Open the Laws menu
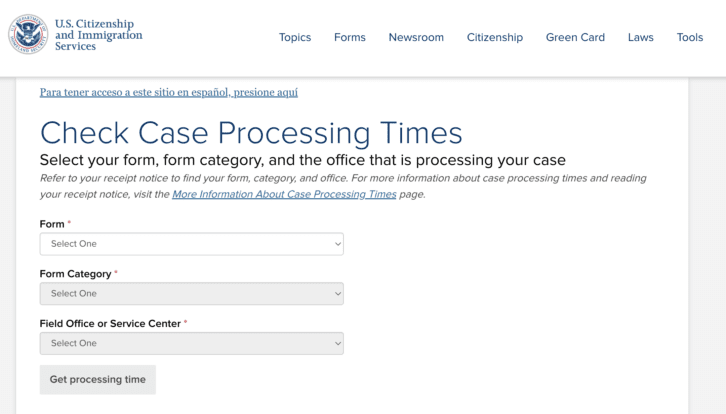This screenshot has height=414, width=726. pyautogui.click(x=640, y=37)
